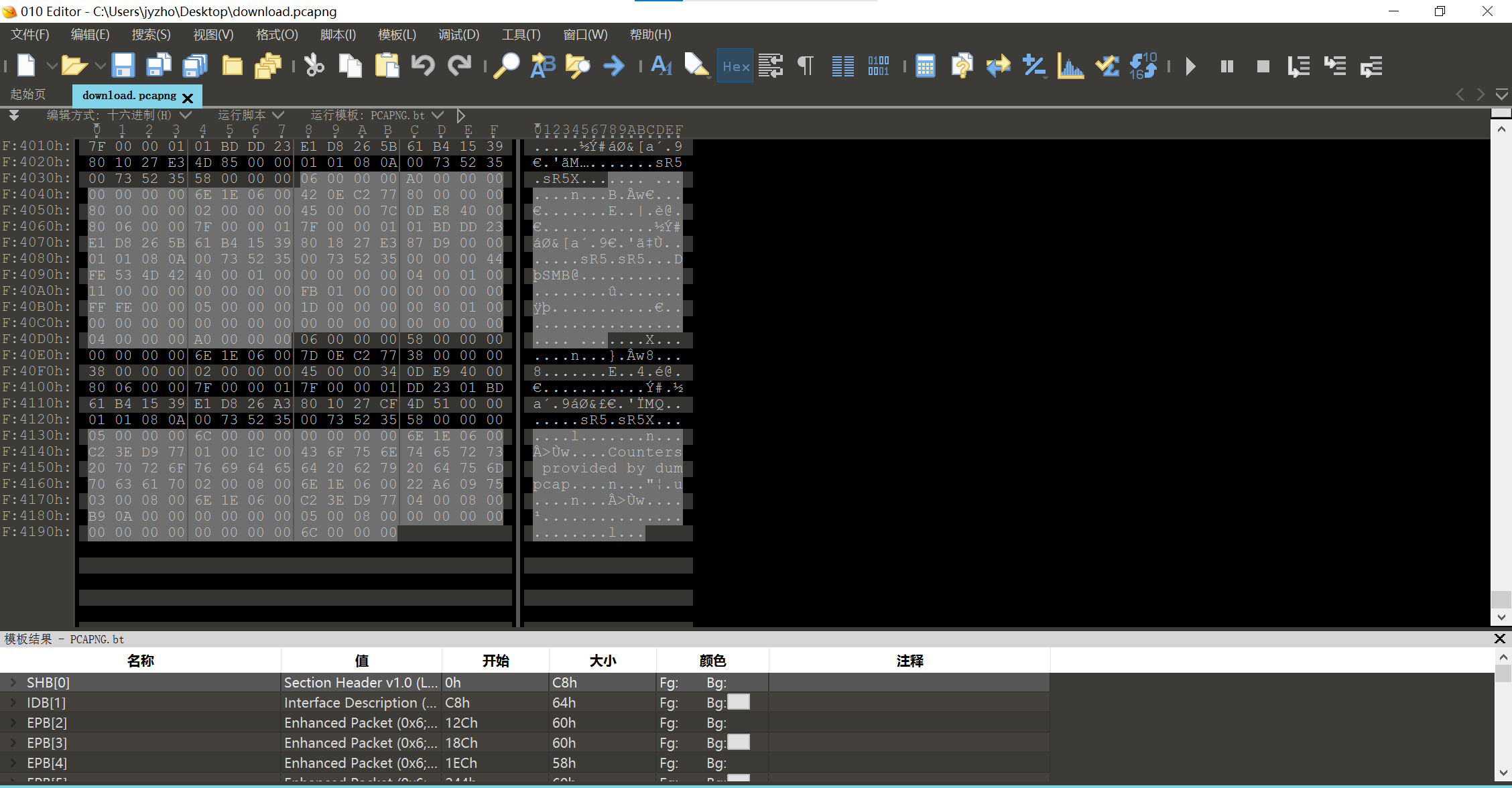Click the Save As toolbar icon

[159, 66]
